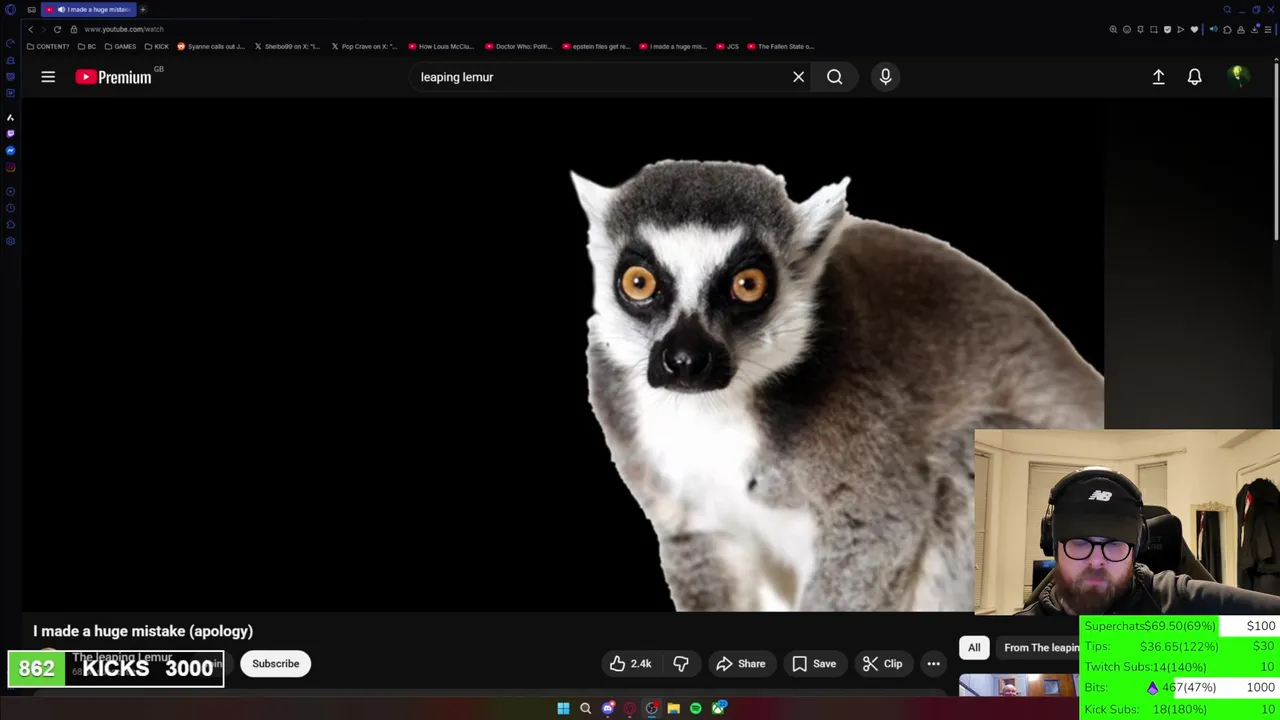Open Messenger in browser sidebar
Screen dimensions: 1280x720
click(10, 150)
